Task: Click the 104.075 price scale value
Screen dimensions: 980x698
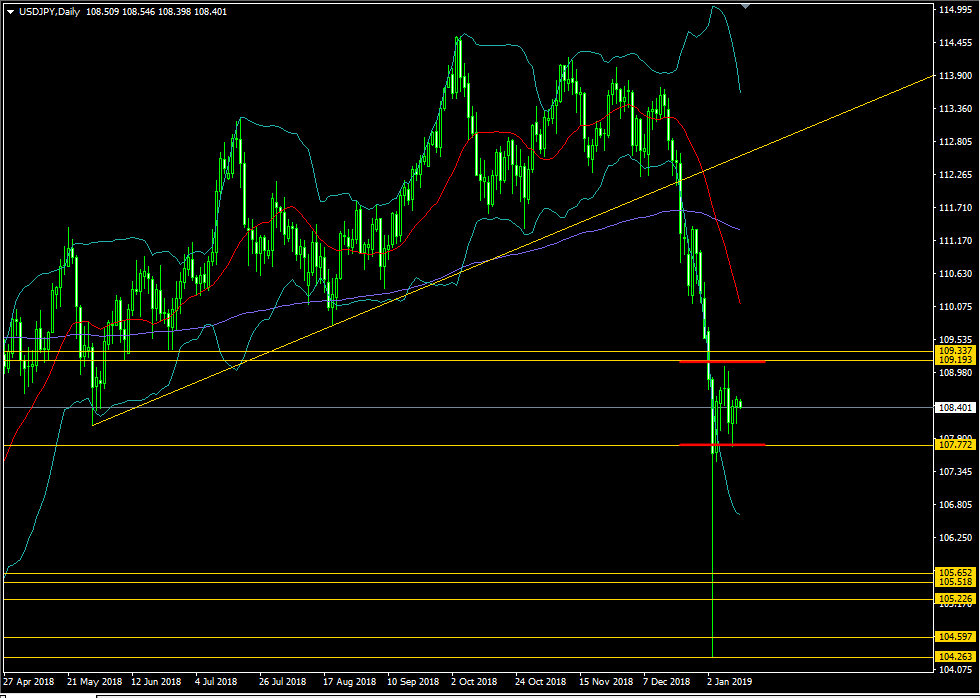Action: point(956,670)
